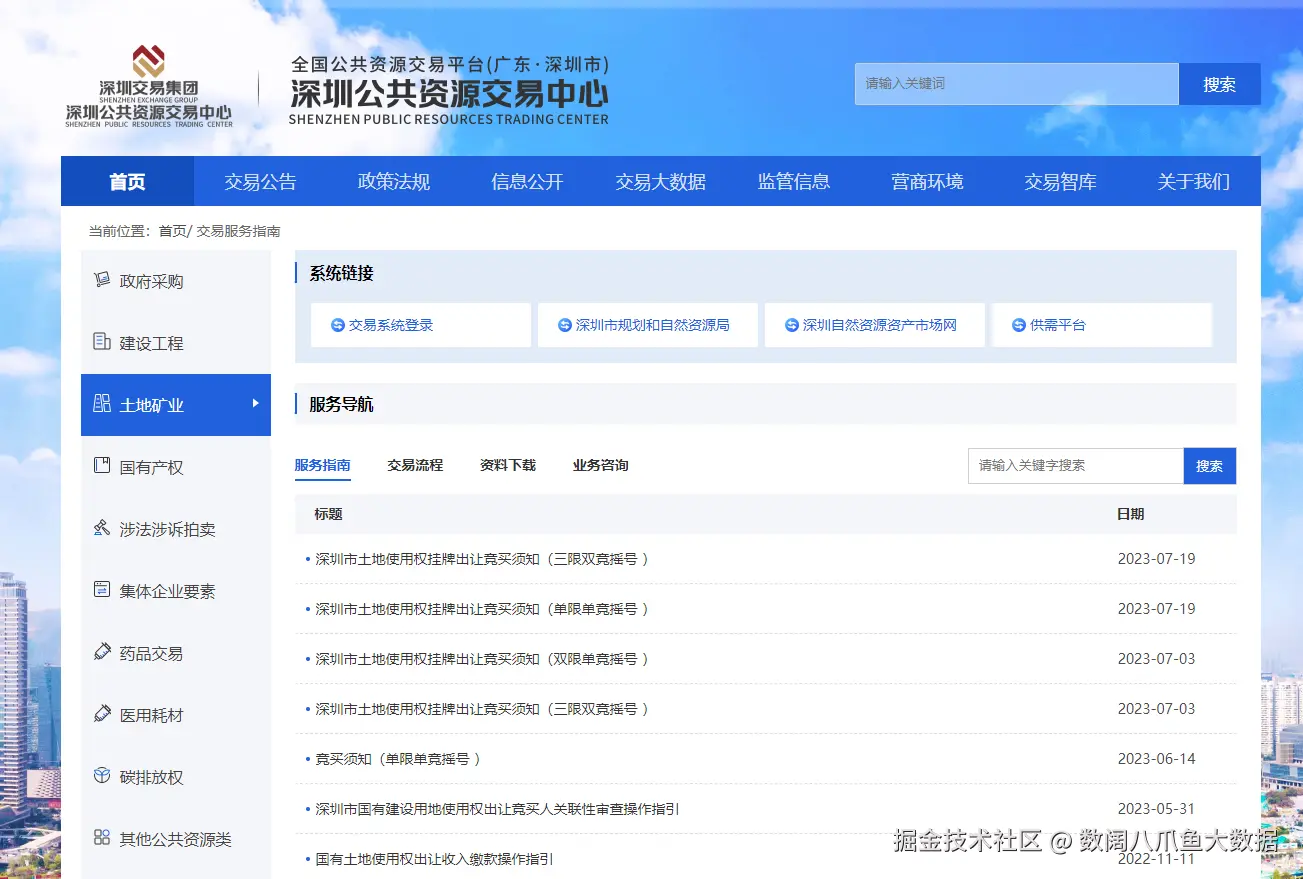The width and height of the screenshot is (1303, 879).
Task: Go to the 首页 navigation tab
Action: [x=127, y=181]
